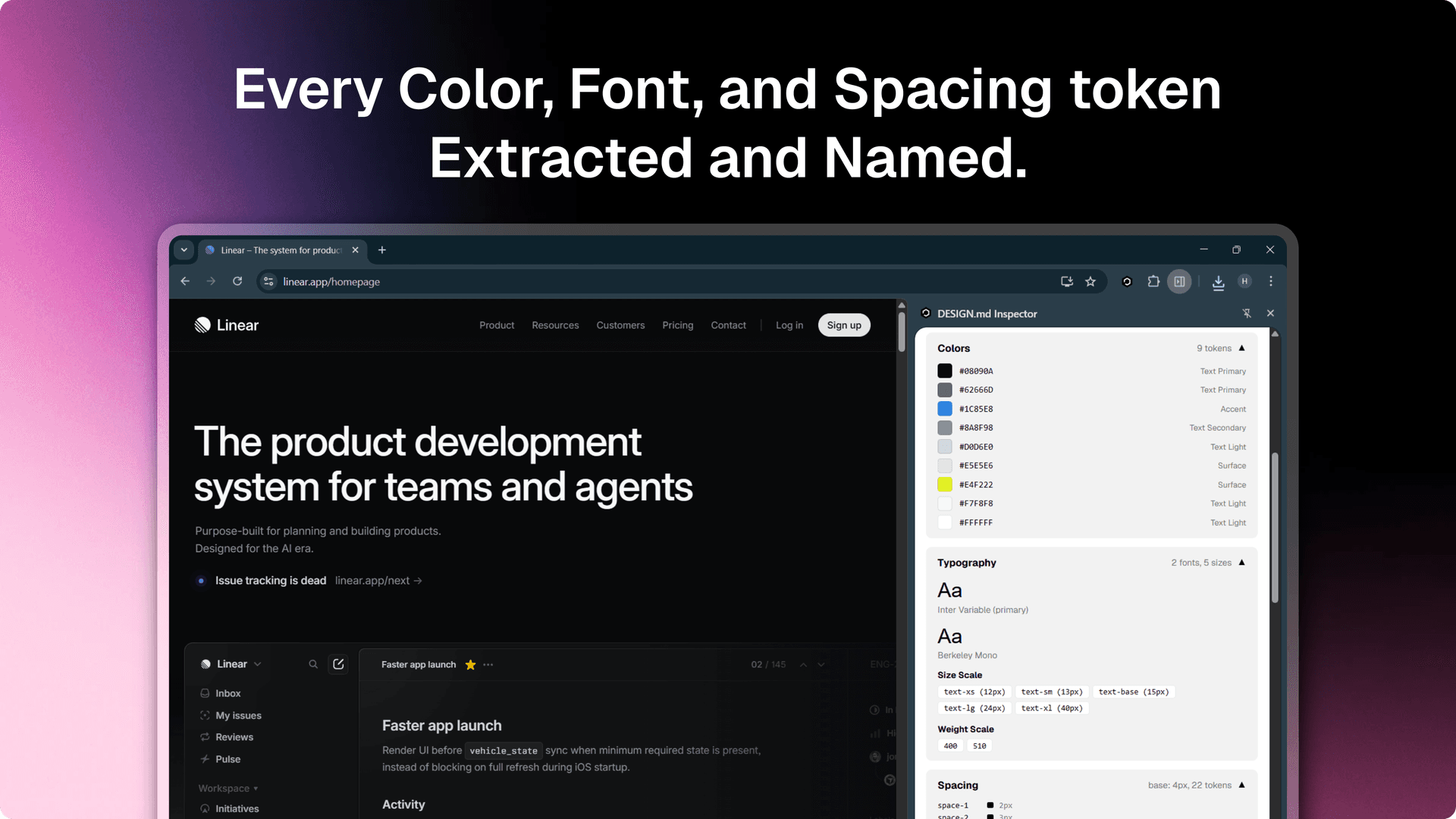
Task: Select the #8A8F98 color swatch
Action: (x=945, y=428)
